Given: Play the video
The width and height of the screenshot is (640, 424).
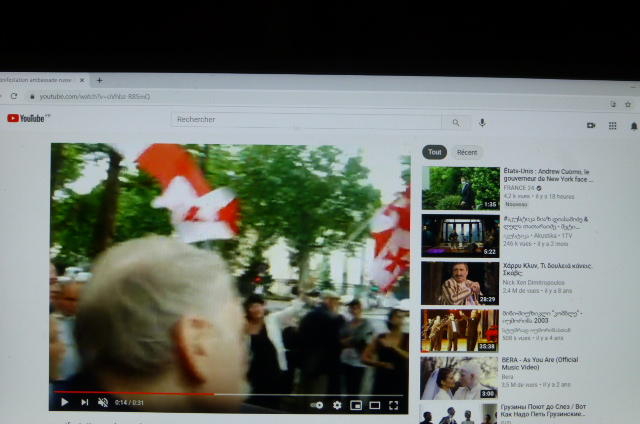Looking at the screenshot, I should [x=64, y=403].
